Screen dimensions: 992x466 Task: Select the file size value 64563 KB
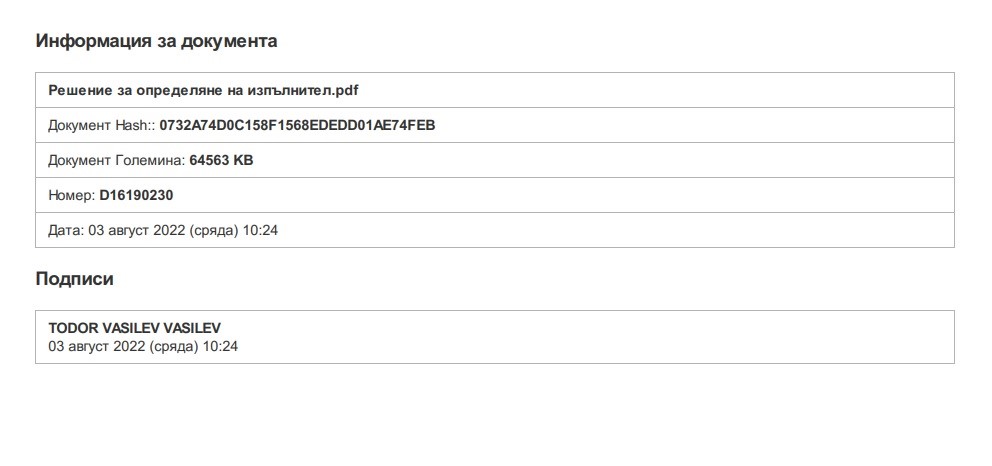[221, 160]
